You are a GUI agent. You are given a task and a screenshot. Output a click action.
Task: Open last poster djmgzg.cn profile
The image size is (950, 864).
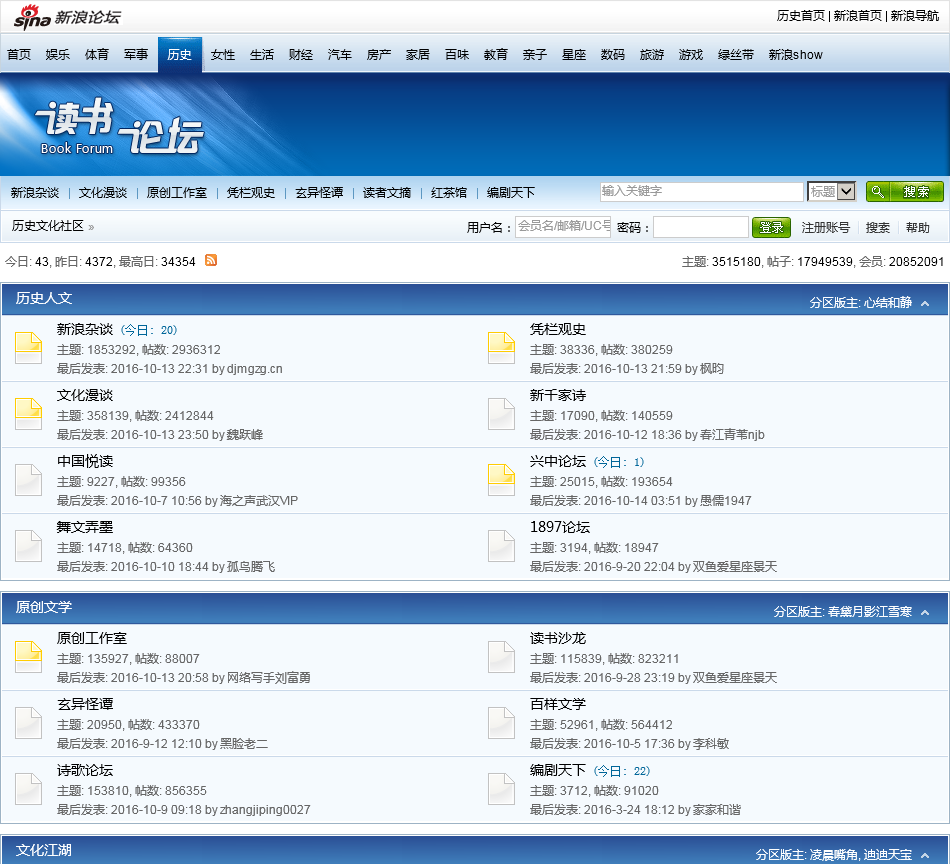point(254,368)
